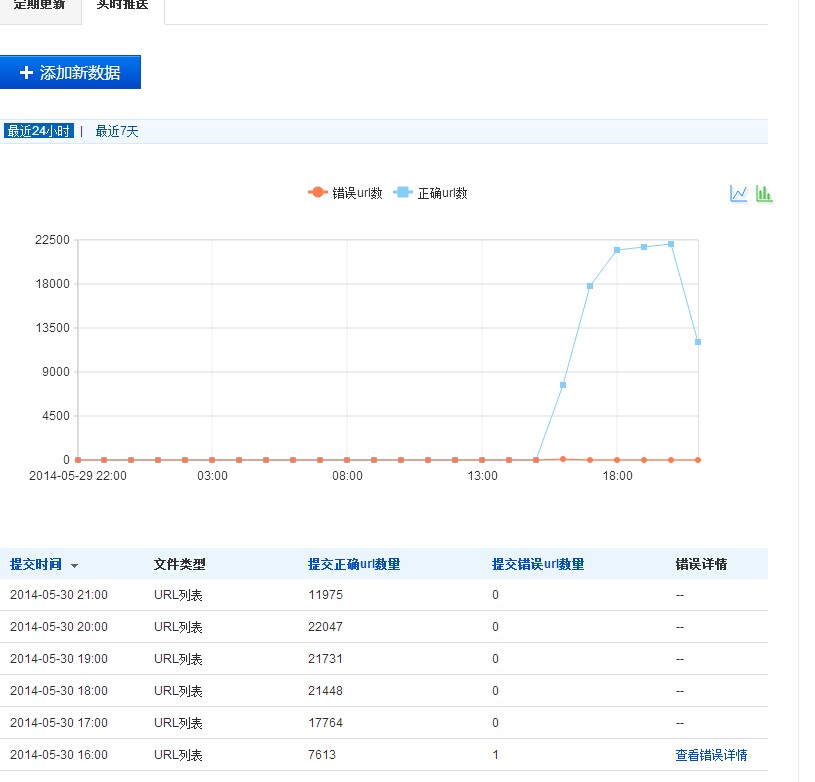Click blue data point near 7613 on chart

pyautogui.click(x=563, y=385)
